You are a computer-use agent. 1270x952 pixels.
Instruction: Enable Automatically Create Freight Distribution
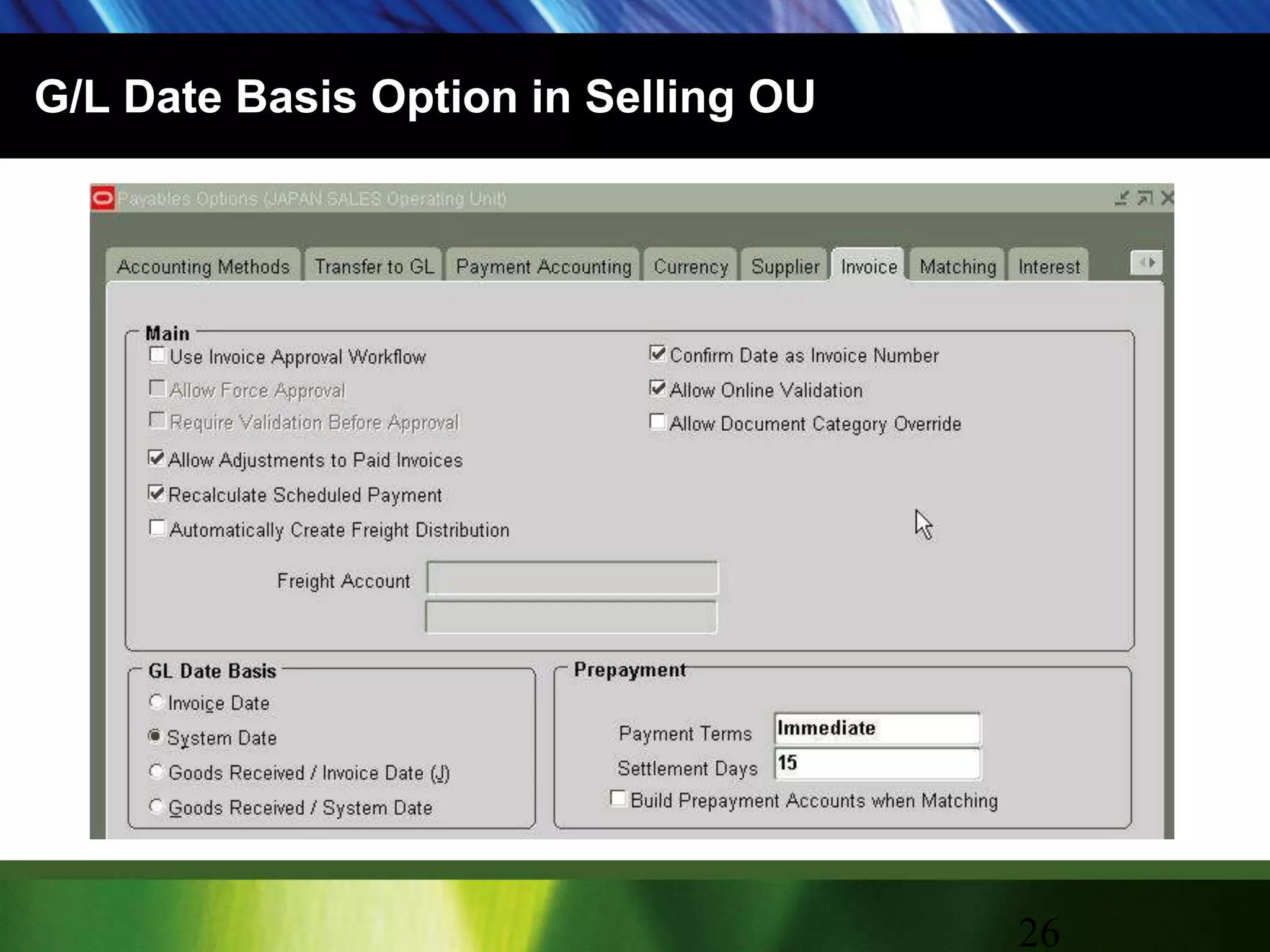[158, 528]
